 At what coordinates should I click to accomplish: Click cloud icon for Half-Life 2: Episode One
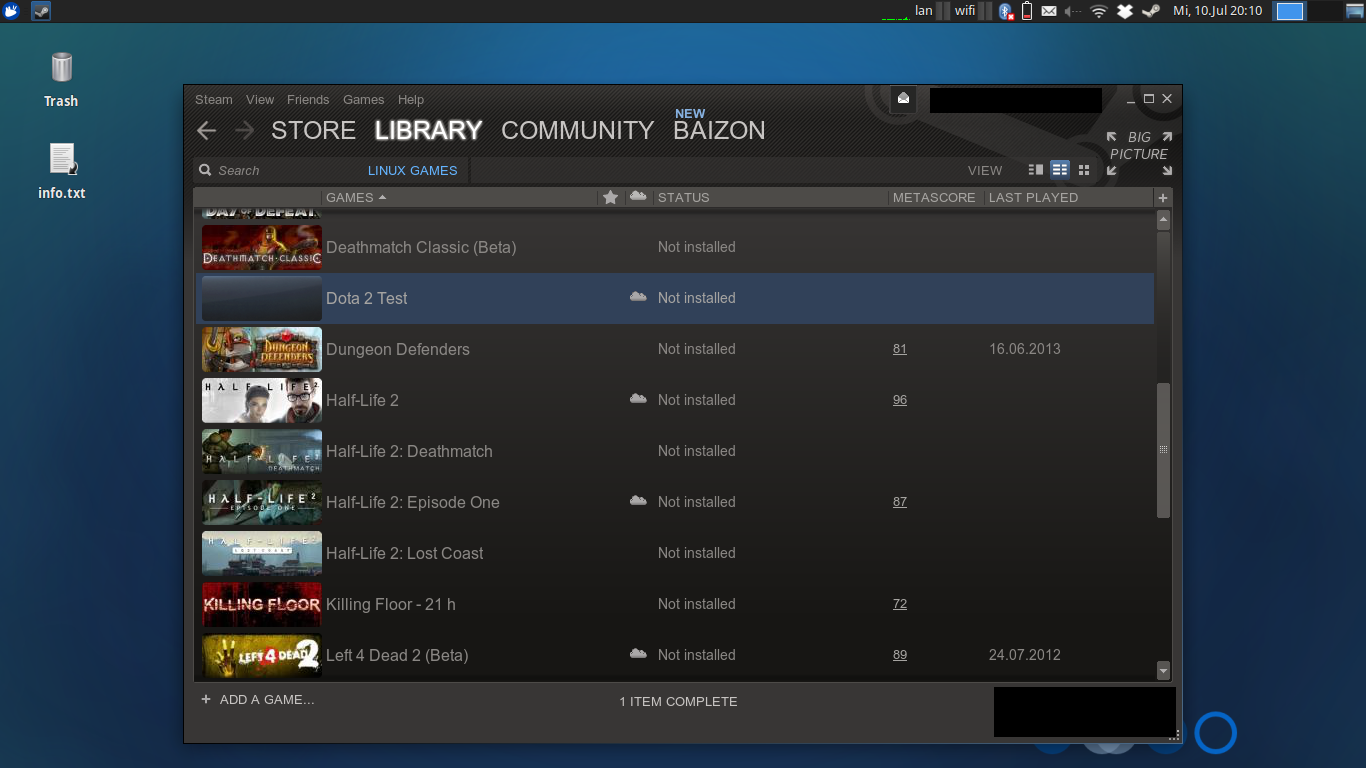pos(638,501)
